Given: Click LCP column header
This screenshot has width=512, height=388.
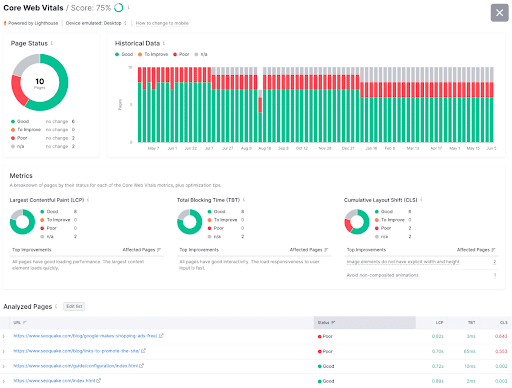Looking at the screenshot, I should coord(439,323).
